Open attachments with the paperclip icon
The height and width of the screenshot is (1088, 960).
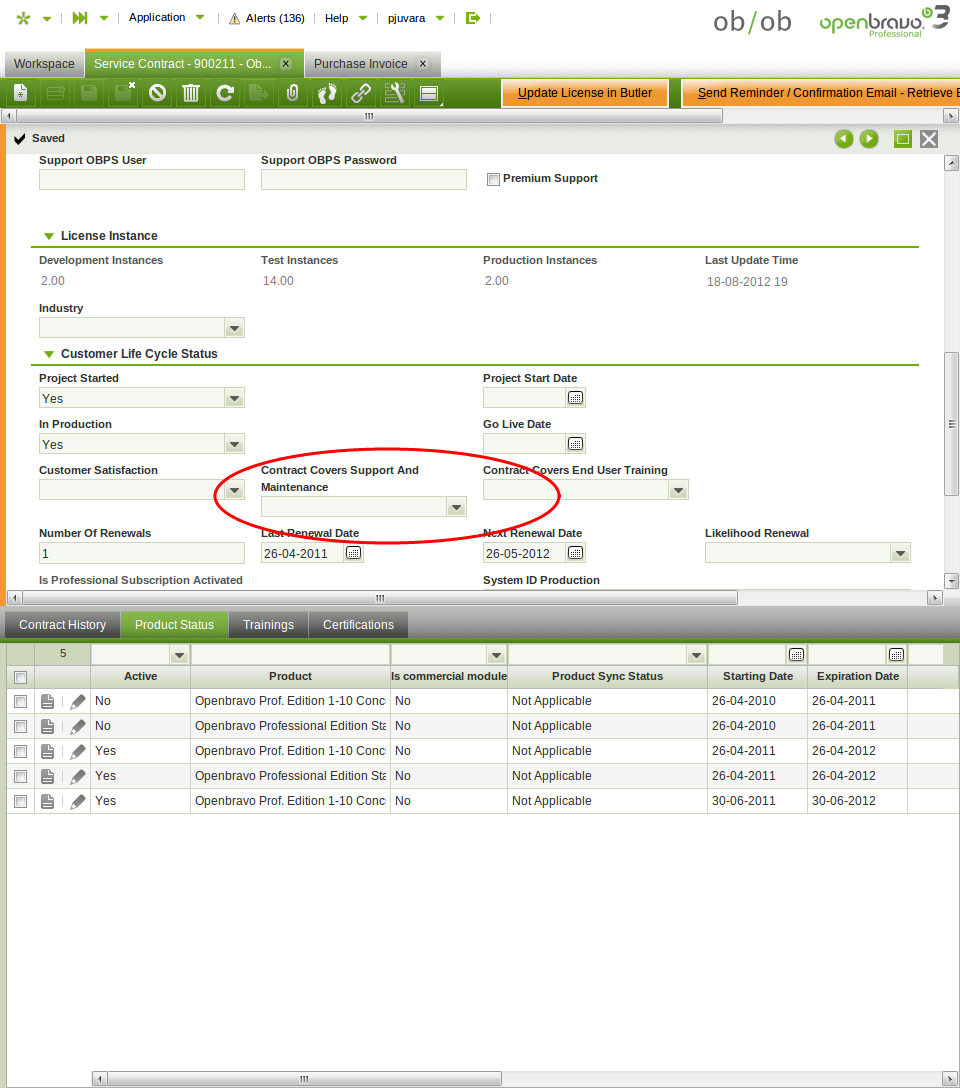click(x=292, y=93)
